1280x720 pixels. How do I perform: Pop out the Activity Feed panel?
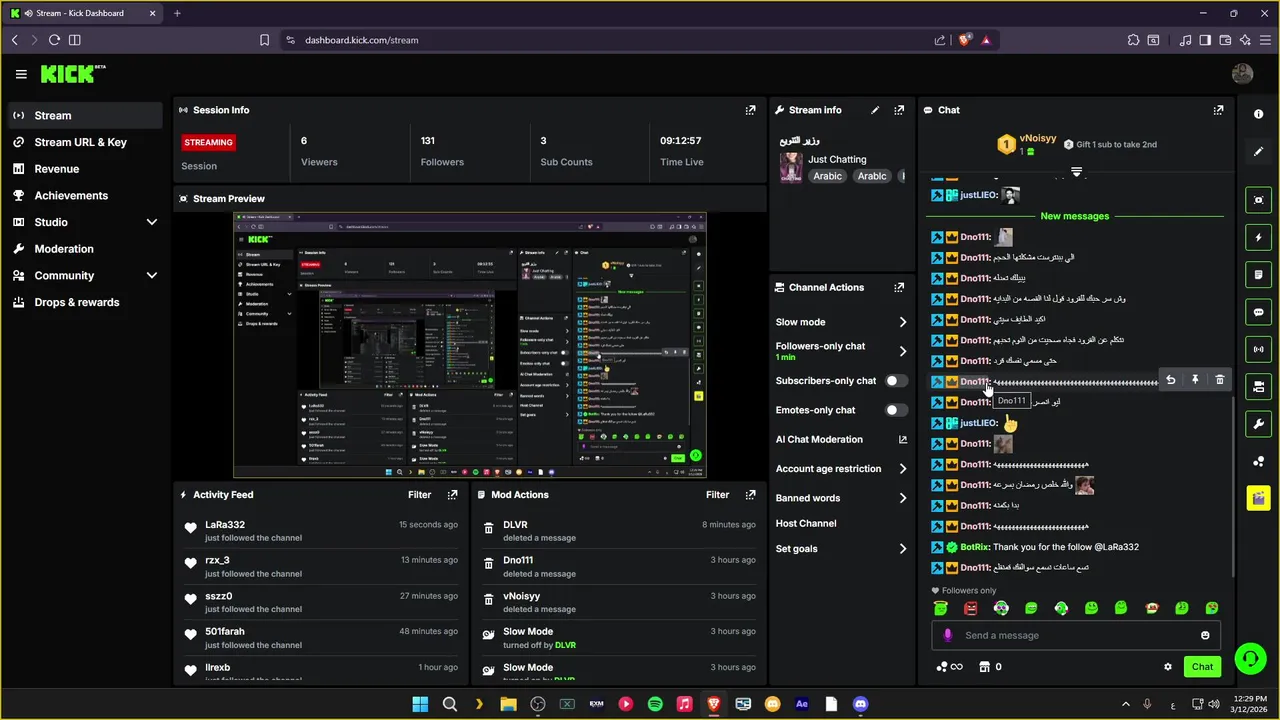[453, 494]
